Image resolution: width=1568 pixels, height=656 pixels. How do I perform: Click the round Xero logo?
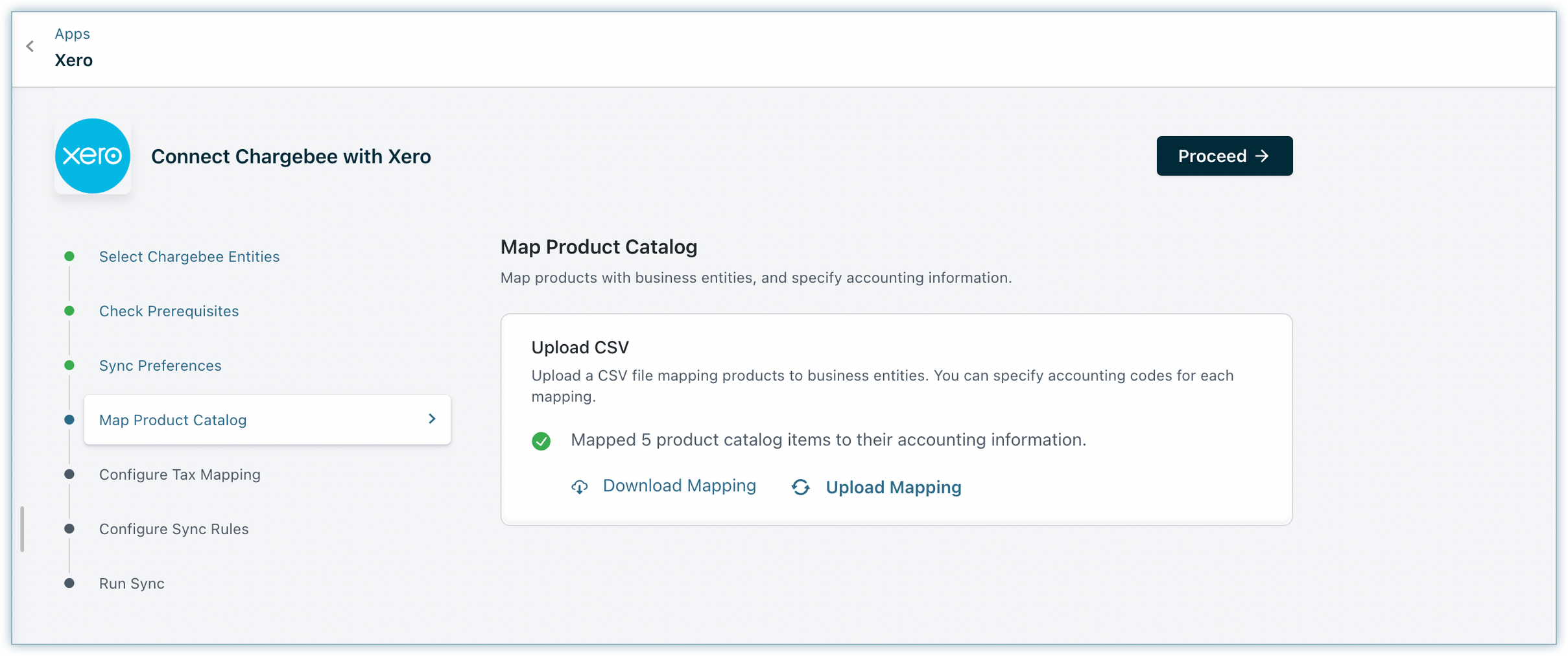coord(93,156)
